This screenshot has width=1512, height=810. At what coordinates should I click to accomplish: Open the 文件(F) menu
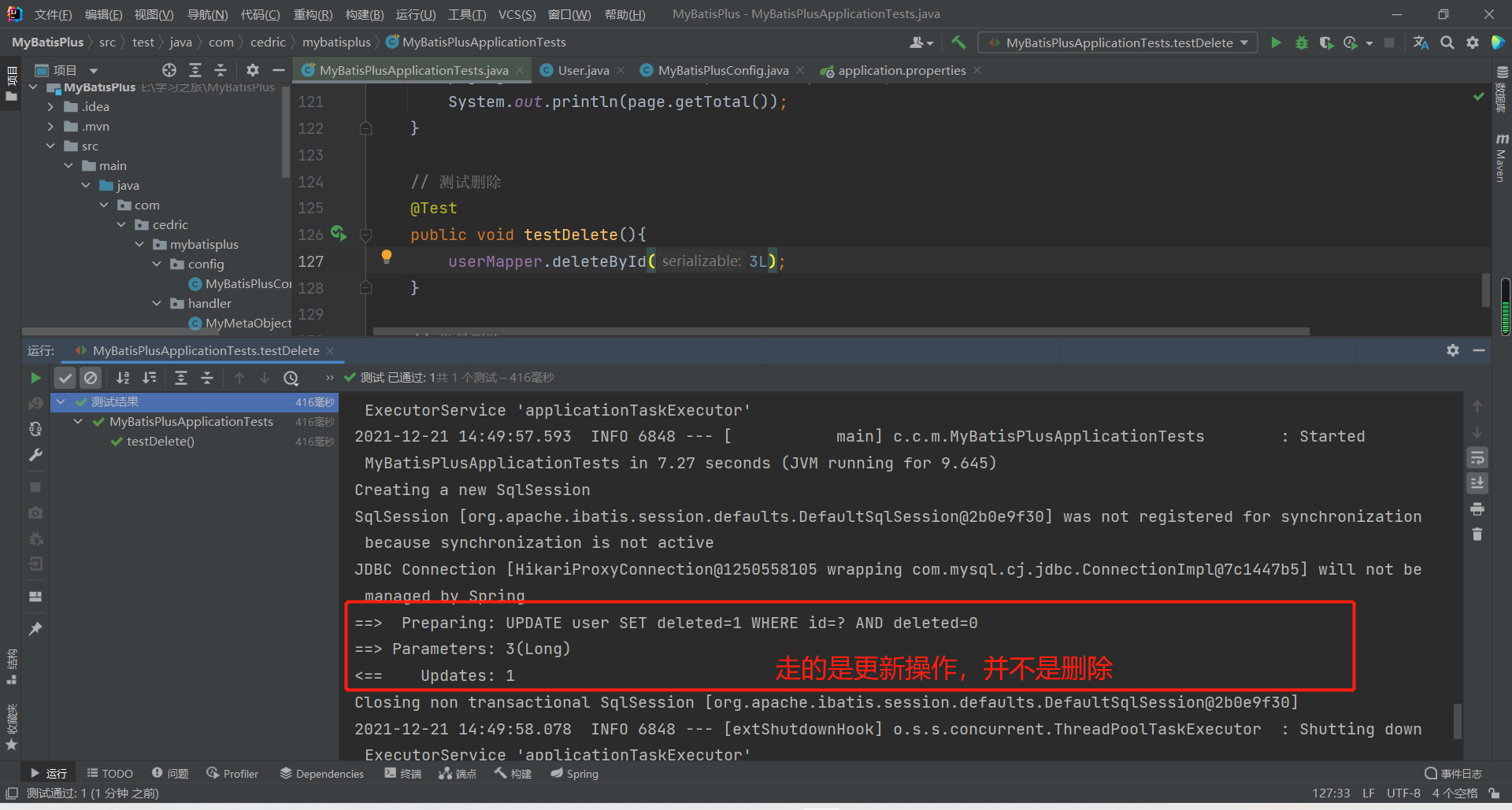point(53,14)
